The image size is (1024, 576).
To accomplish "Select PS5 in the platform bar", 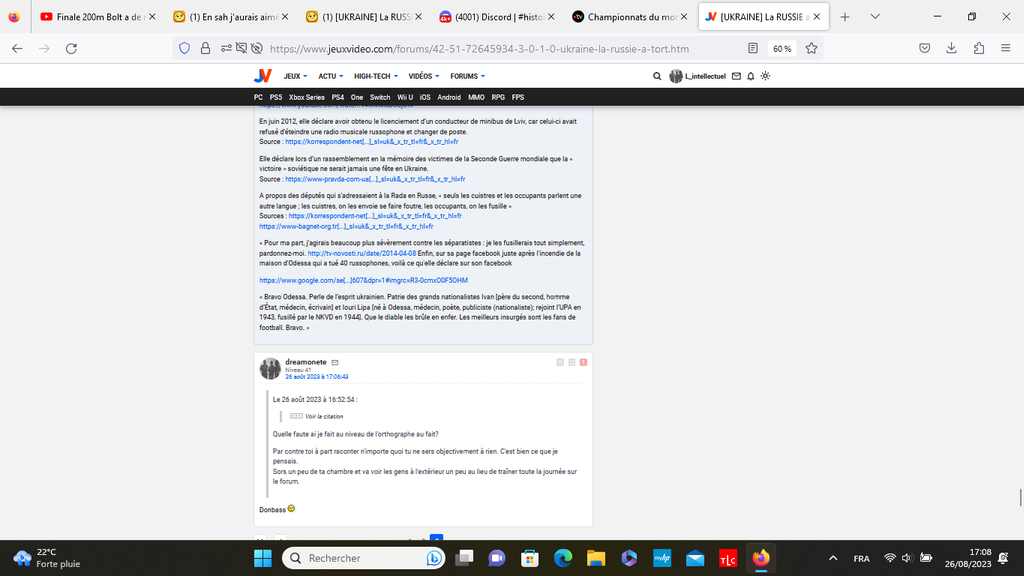I will tap(275, 97).
